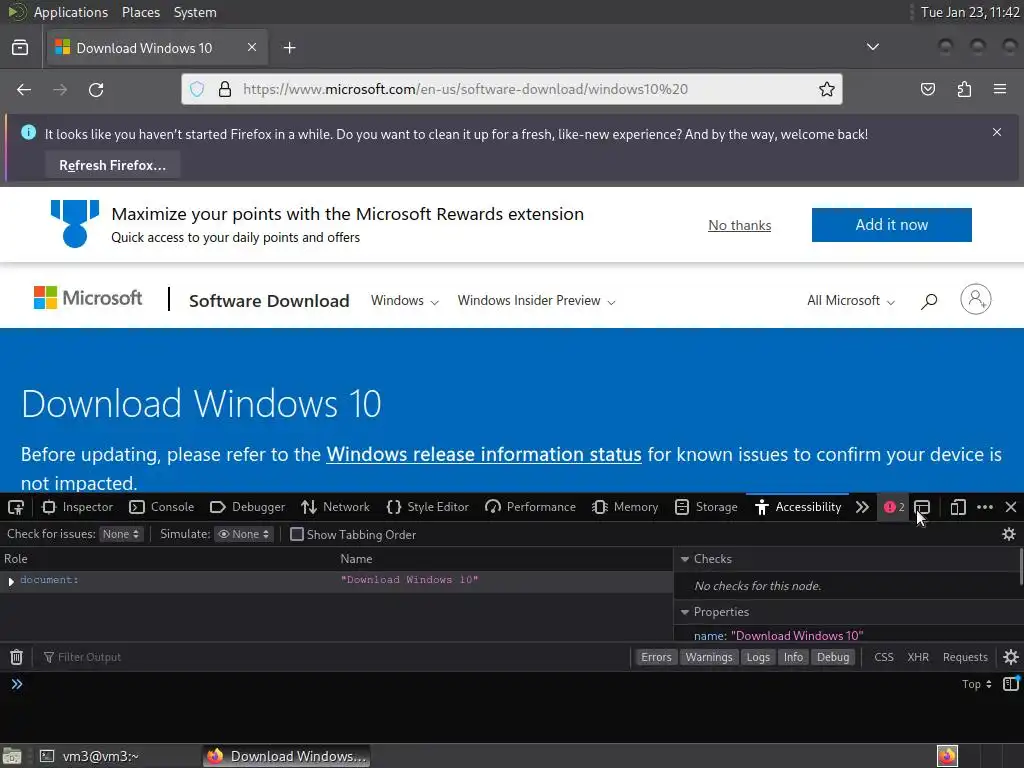The height and width of the screenshot is (768, 1024).
Task: Expand the document tree row
Action: 11,581
